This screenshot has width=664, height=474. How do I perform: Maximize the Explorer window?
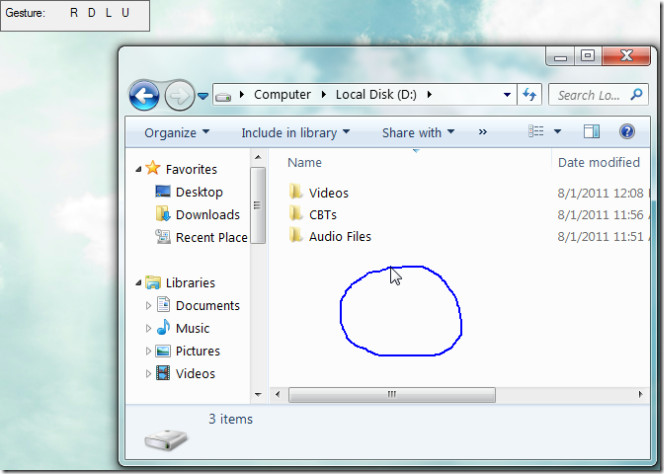point(588,56)
